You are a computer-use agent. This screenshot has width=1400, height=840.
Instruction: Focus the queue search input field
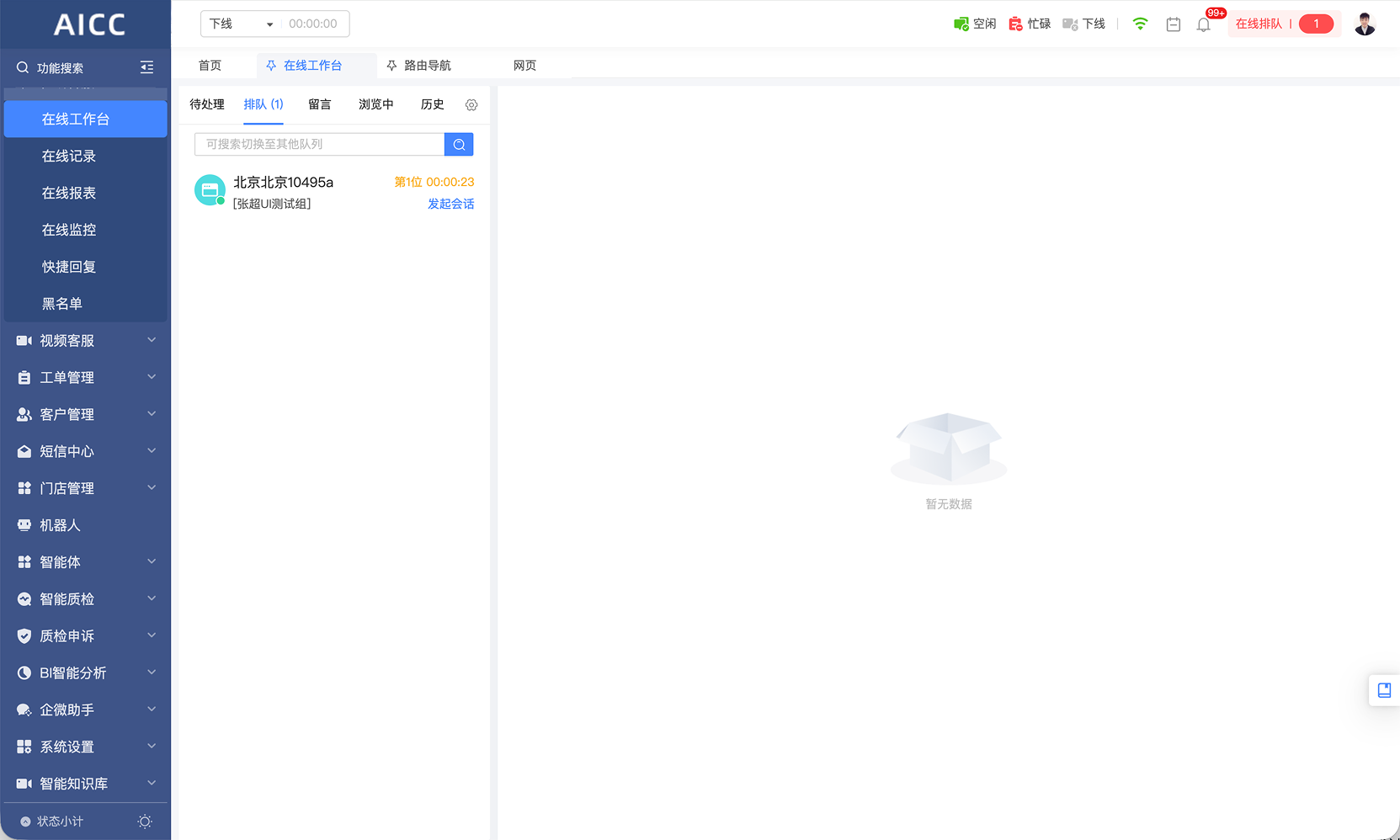(319, 145)
